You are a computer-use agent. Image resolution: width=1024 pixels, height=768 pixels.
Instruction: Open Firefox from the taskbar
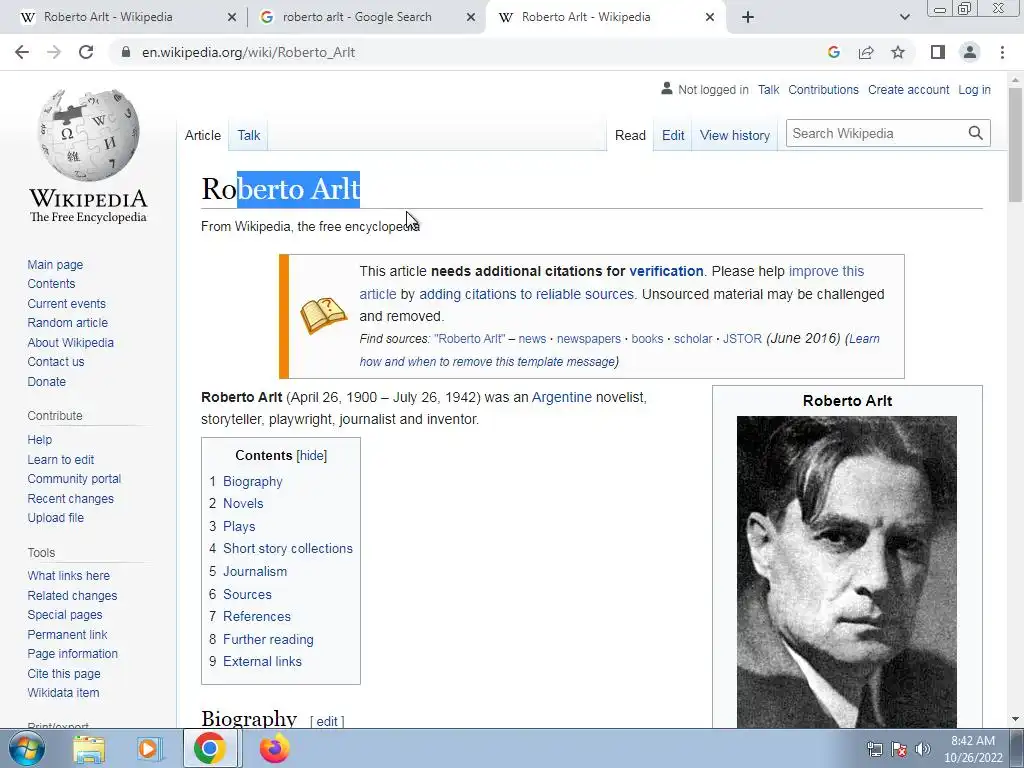click(274, 748)
